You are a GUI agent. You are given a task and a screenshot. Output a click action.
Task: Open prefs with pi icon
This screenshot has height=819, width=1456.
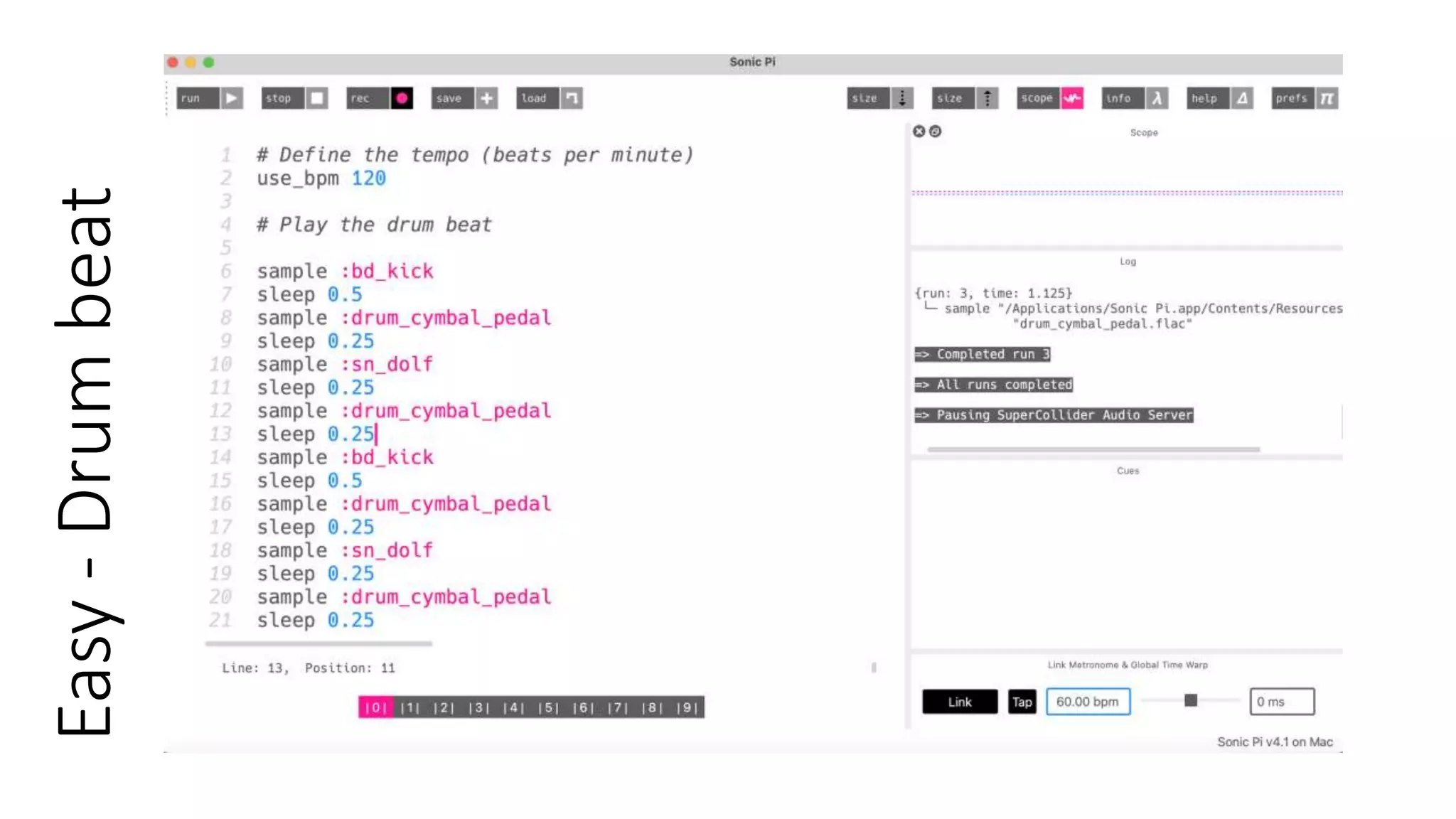click(x=1327, y=98)
